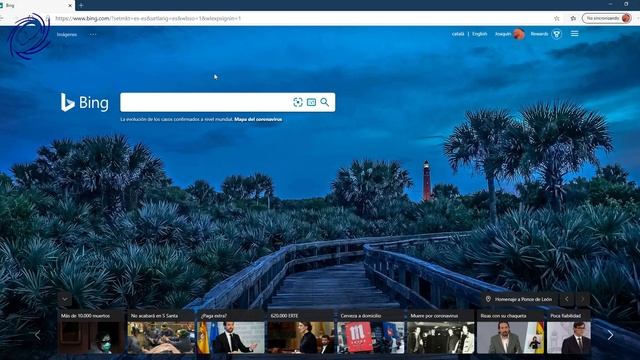This screenshot has height=360, width=640.
Task: Open the Mapa del coronavirus link
Action: 258,119
